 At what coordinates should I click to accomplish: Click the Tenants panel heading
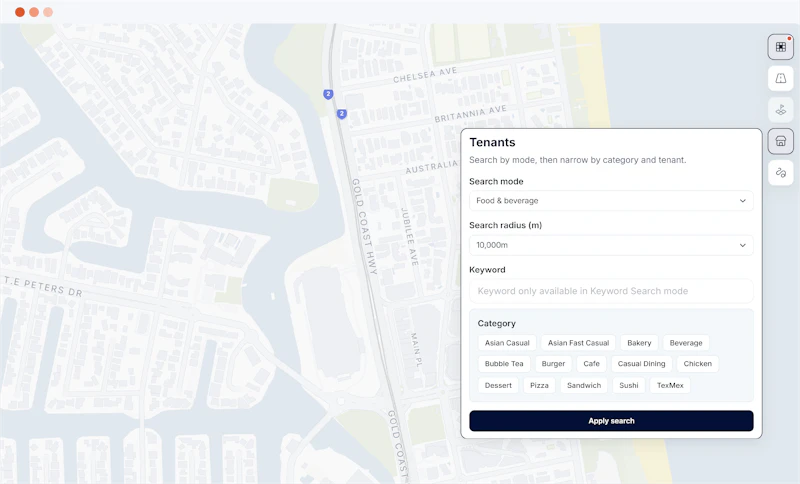[492, 142]
